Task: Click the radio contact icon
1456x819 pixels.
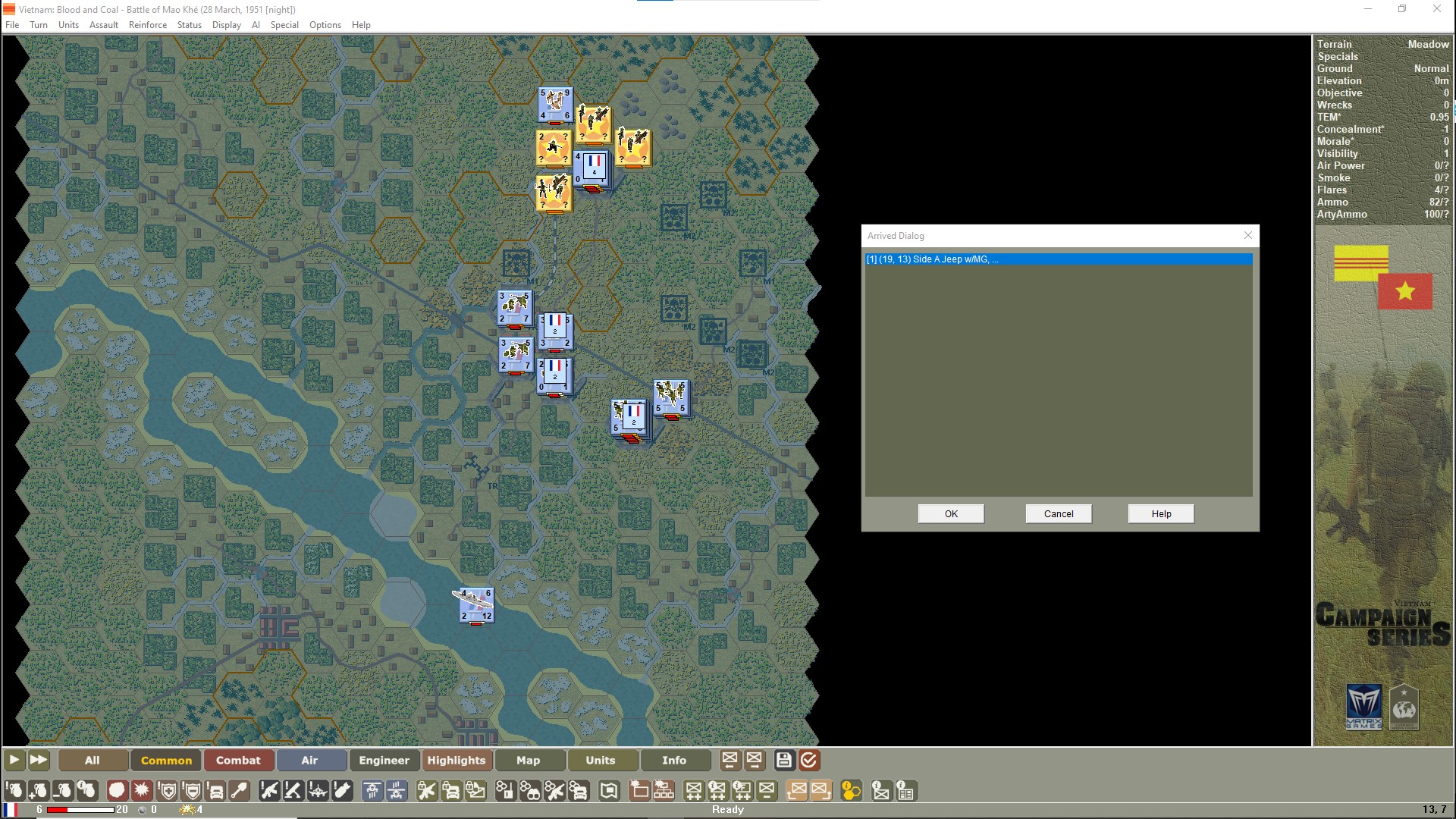Action: pos(504,790)
